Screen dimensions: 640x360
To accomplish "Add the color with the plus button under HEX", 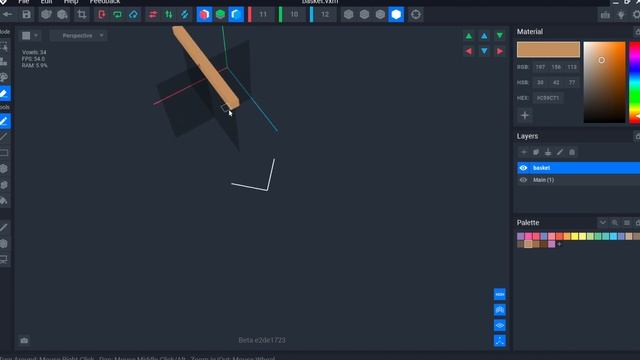I will (525, 116).
